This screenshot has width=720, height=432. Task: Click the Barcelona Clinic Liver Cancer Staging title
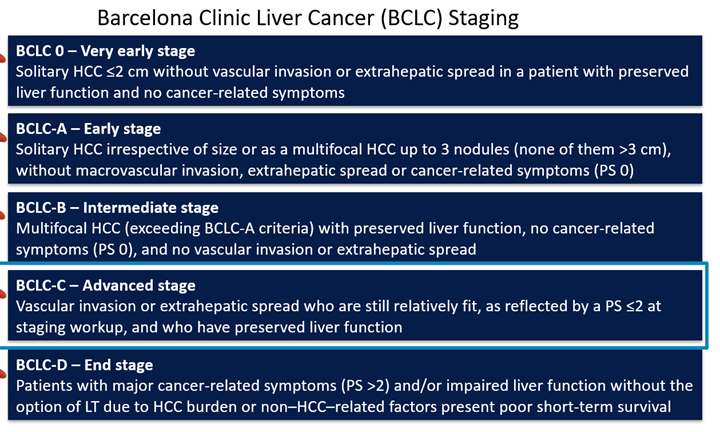click(308, 18)
